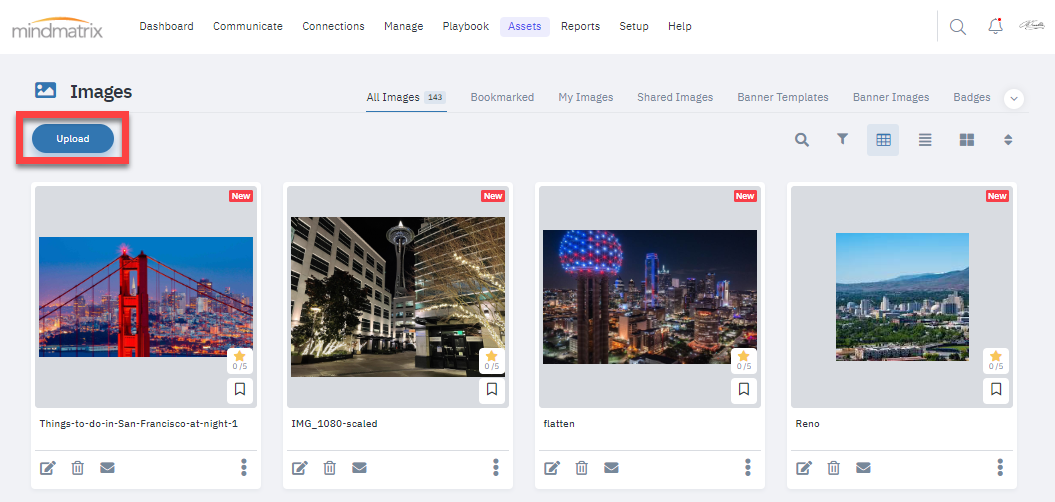Image resolution: width=1055 pixels, height=502 pixels.
Task: Click the flatten image name
Action: (559, 424)
